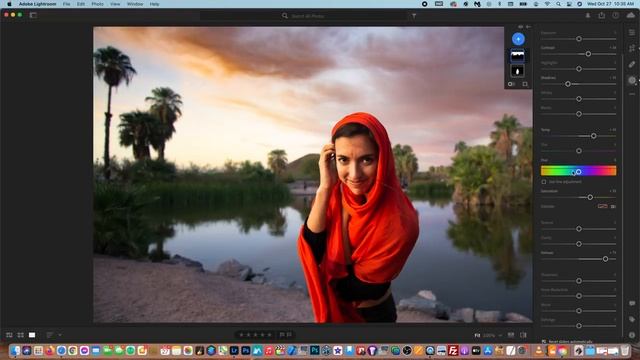Open FileZilla from the Dock
Viewport: 640px width, 360px height.
(453, 350)
